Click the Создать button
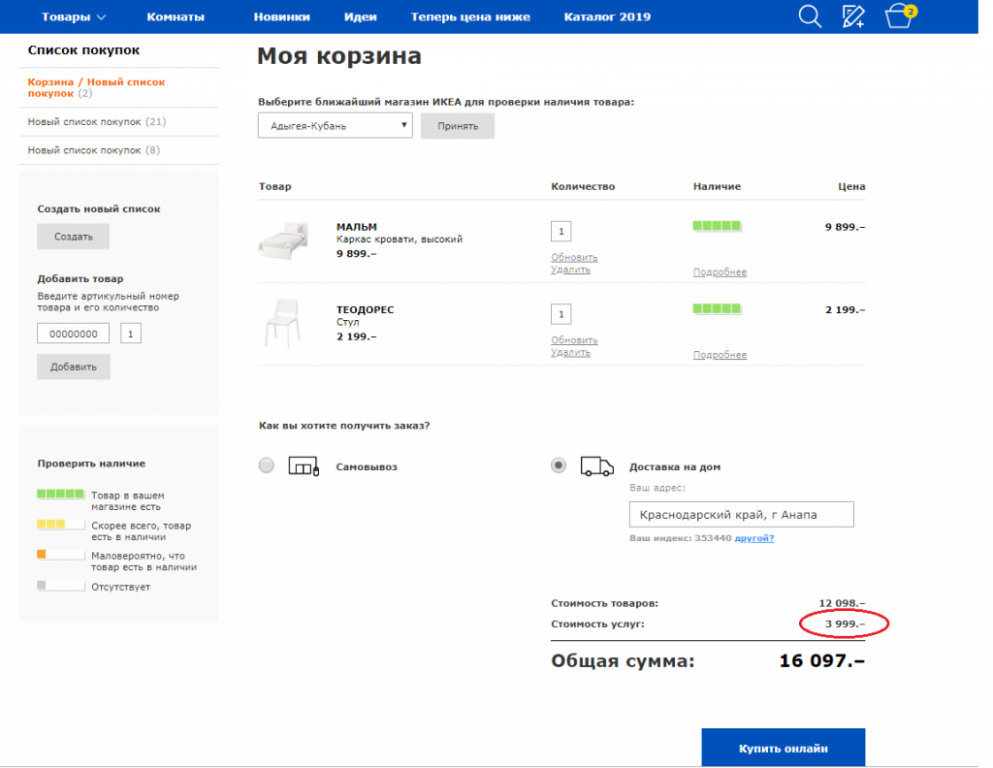Screen dimensions: 993x768 (x=73, y=236)
